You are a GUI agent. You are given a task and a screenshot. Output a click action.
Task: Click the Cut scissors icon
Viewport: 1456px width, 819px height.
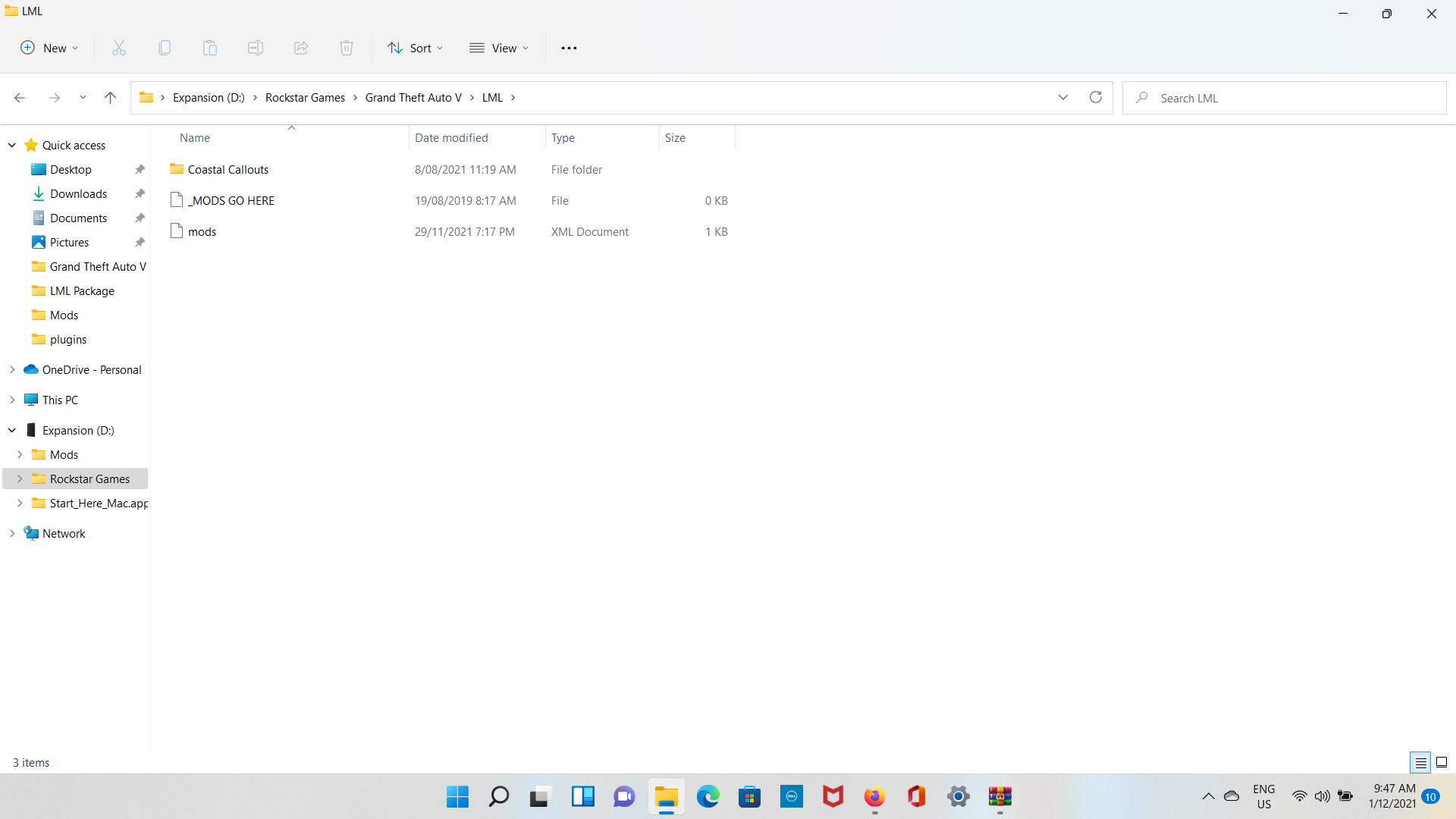point(119,48)
